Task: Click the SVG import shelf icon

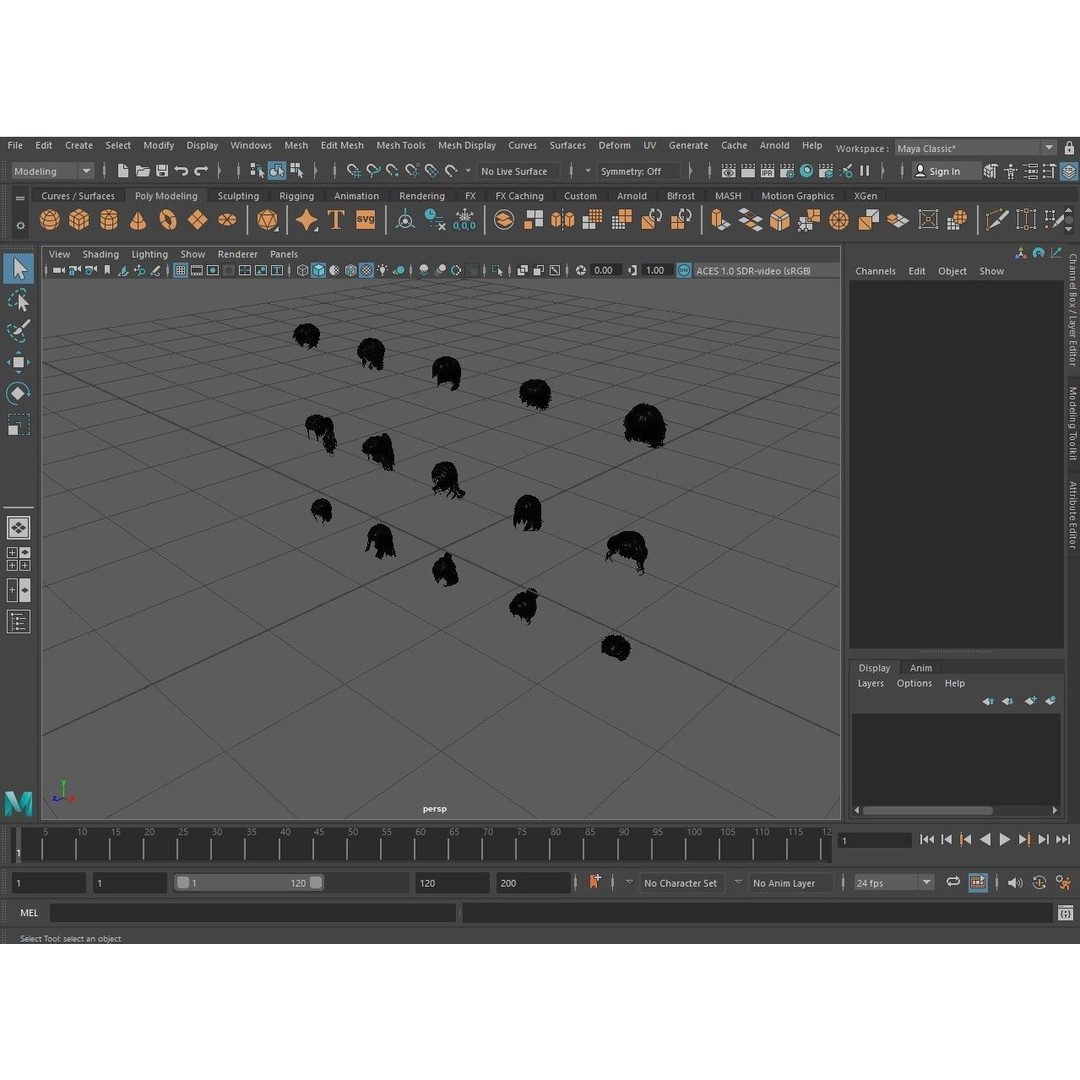Action: (x=366, y=220)
